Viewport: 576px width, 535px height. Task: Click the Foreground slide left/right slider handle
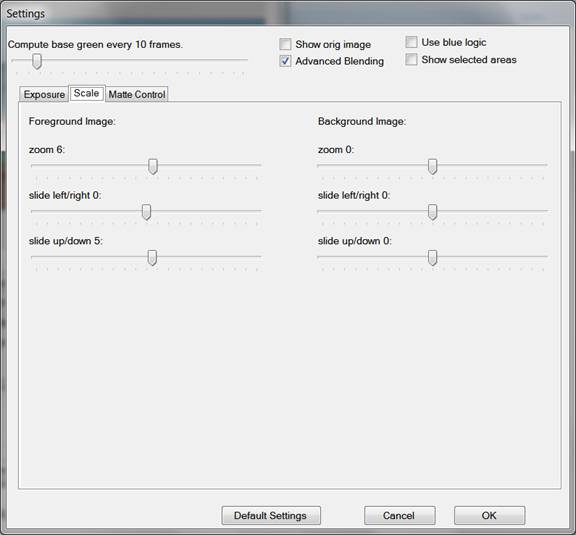coord(146,212)
